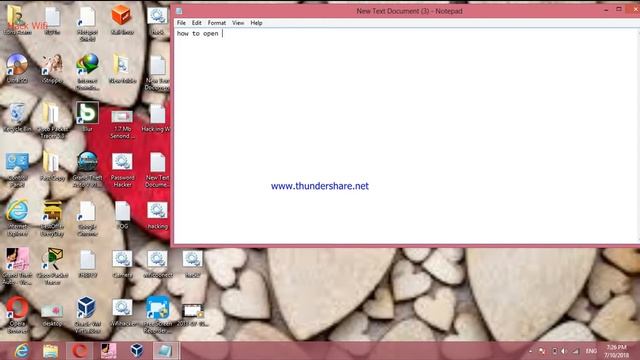Open the View menu in Notepad

(x=238, y=23)
